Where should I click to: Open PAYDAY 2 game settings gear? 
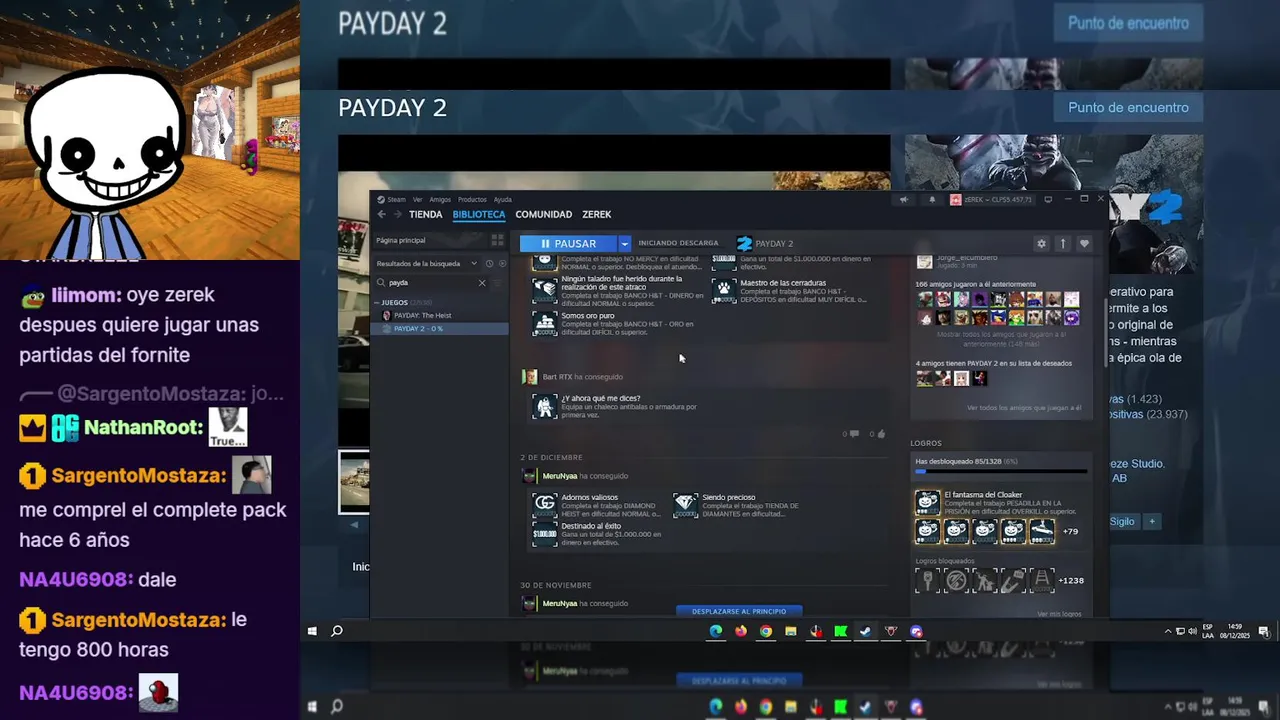point(1041,243)
